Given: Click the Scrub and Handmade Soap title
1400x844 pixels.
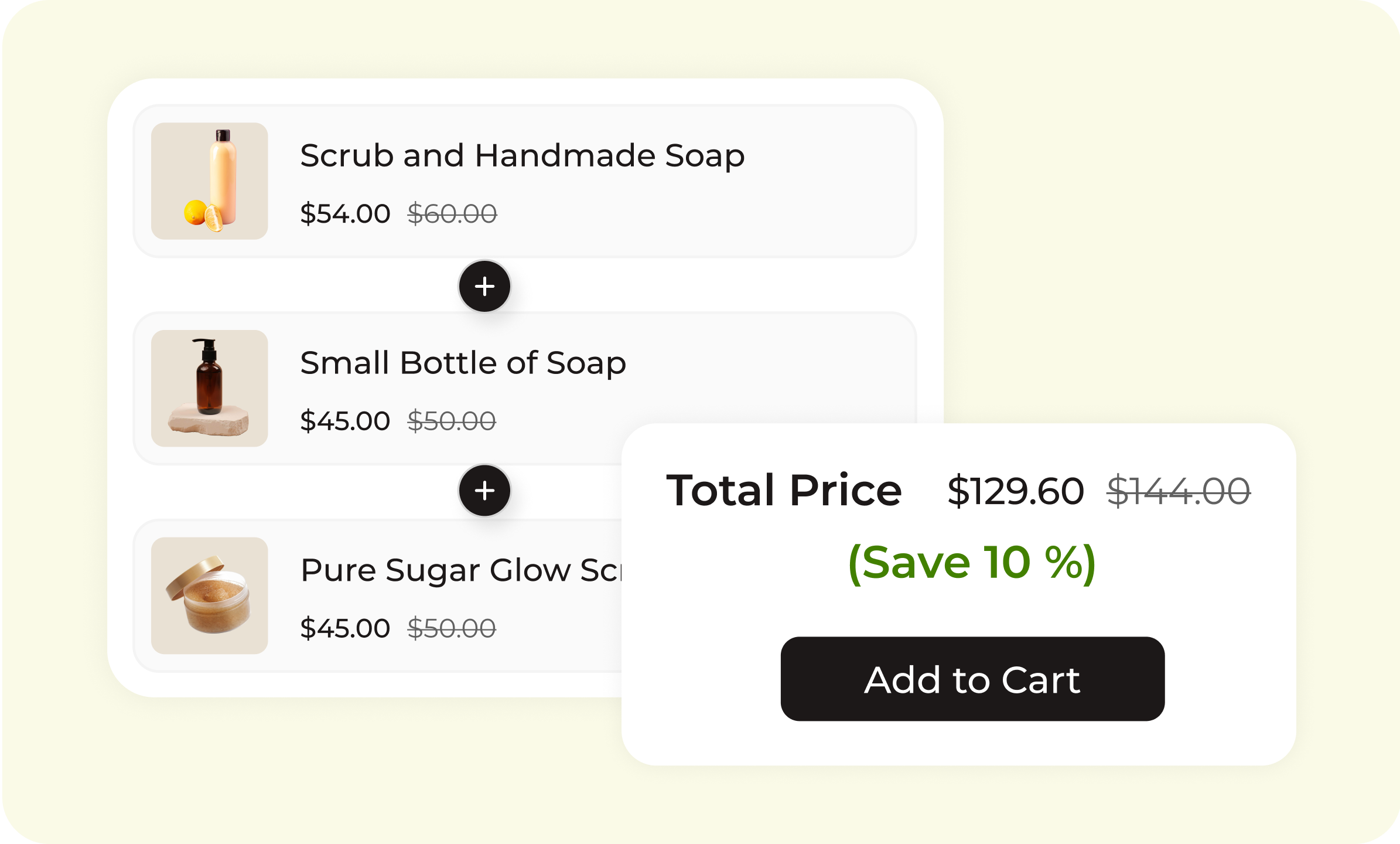Looking at the screenshot, I should pos(522,156).
